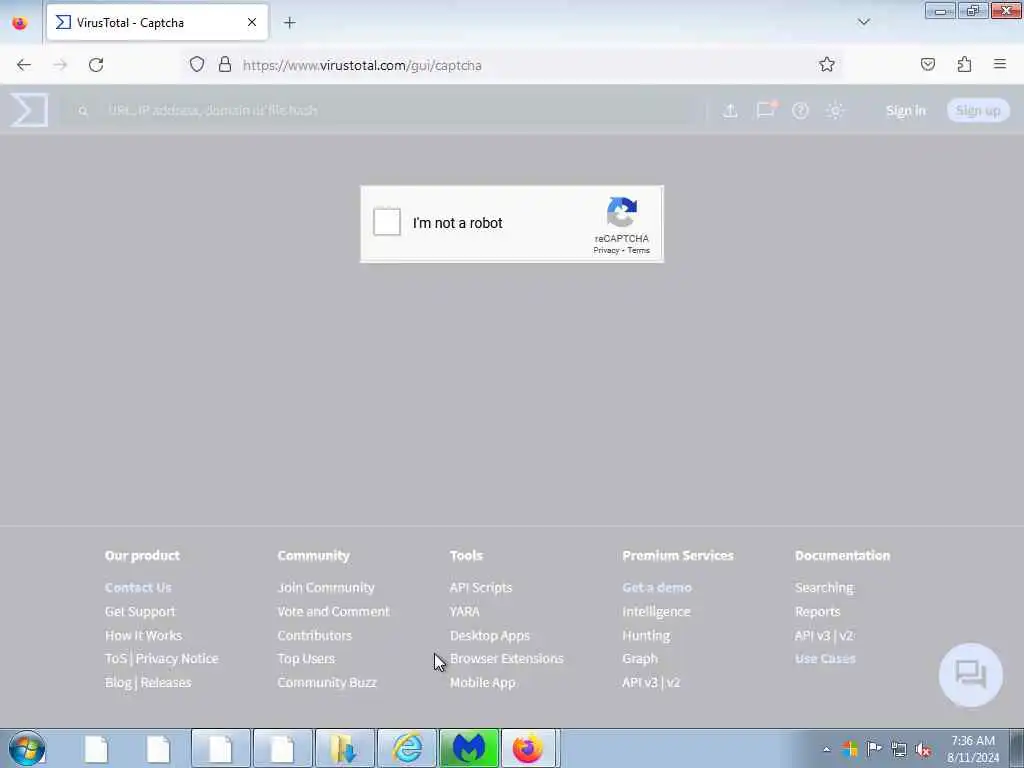Open the taskbar clock showing 7:36 AM
1024x768 pixels.
(973, 748)
